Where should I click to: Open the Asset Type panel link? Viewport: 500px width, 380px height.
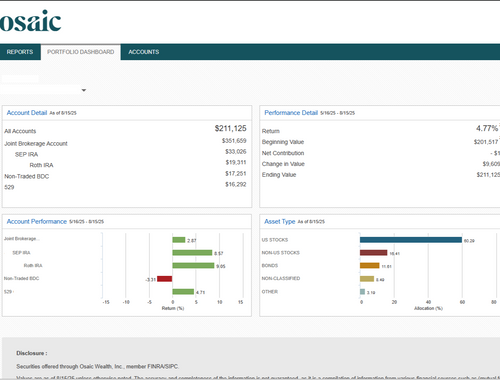280,221
